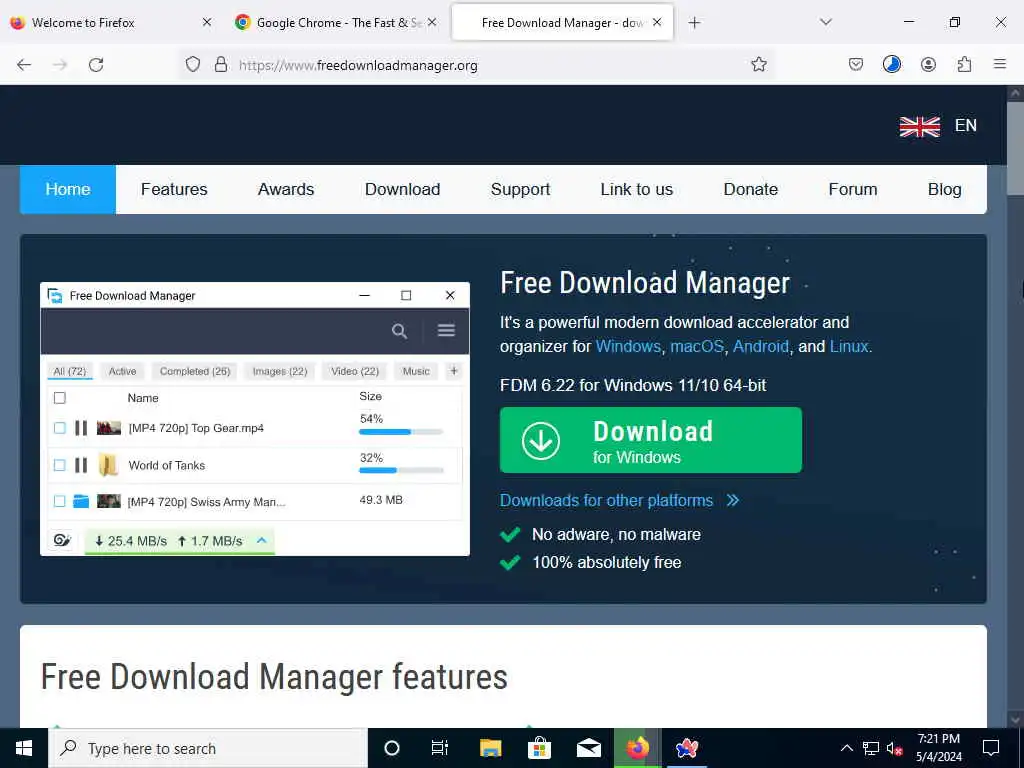
Task: Click the blue circular extension icon in toolbar
Action: (891, 64)
